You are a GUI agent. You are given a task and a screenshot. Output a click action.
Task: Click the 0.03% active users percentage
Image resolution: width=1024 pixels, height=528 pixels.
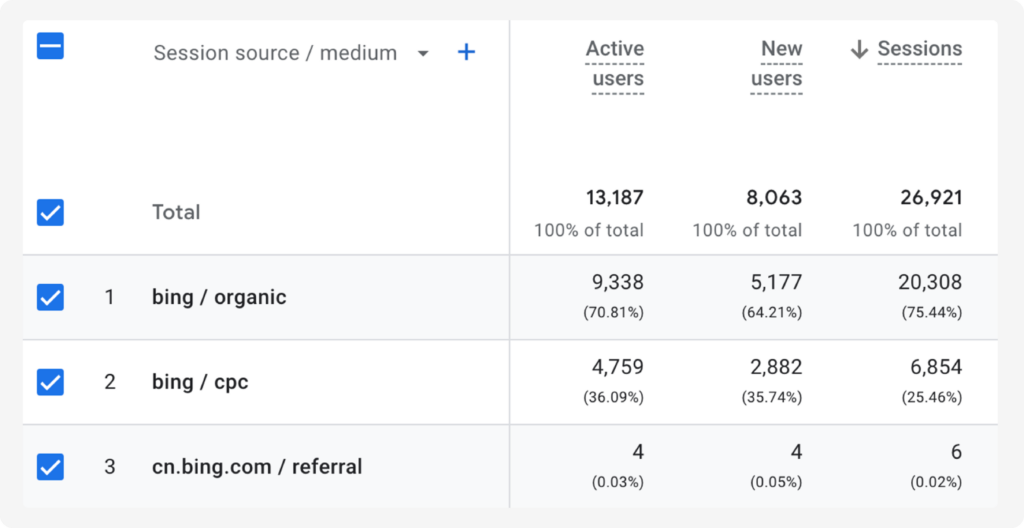[x=618, y=483]
